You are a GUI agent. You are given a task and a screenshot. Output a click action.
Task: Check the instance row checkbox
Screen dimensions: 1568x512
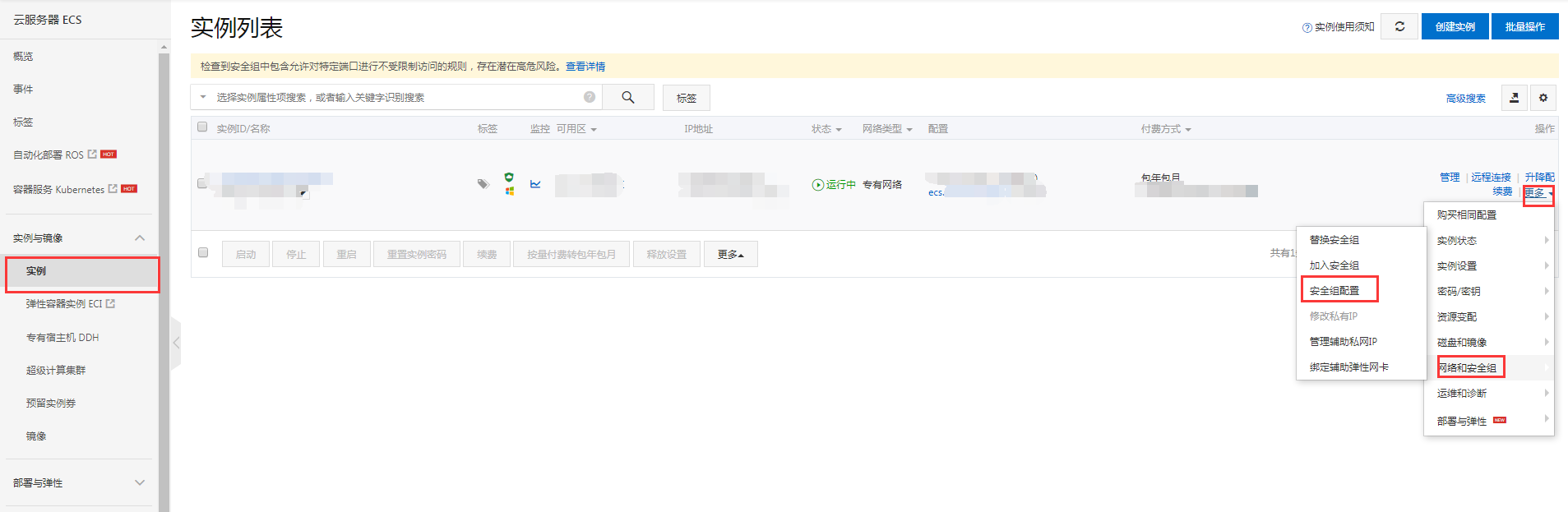(x=202, y=183)
